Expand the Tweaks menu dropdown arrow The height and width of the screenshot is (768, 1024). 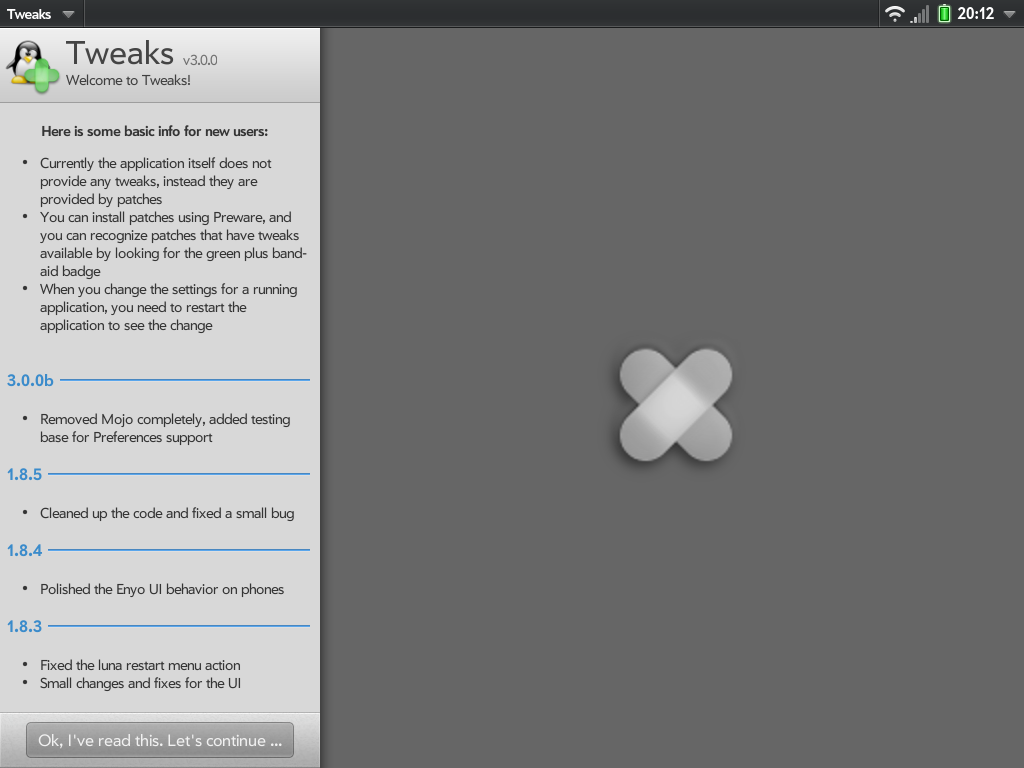click(x=69, y=14)
